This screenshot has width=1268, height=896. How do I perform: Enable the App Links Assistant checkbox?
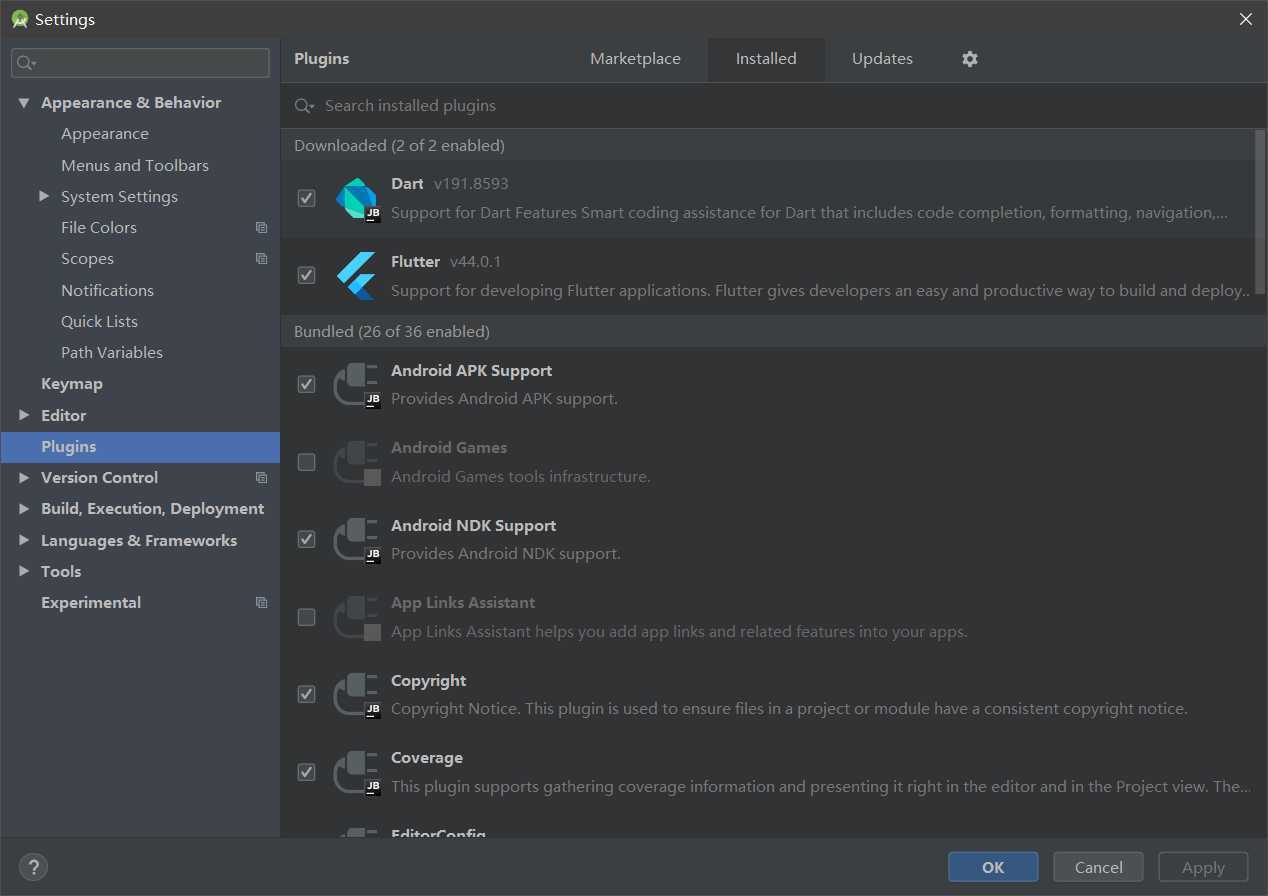[307, 617]
